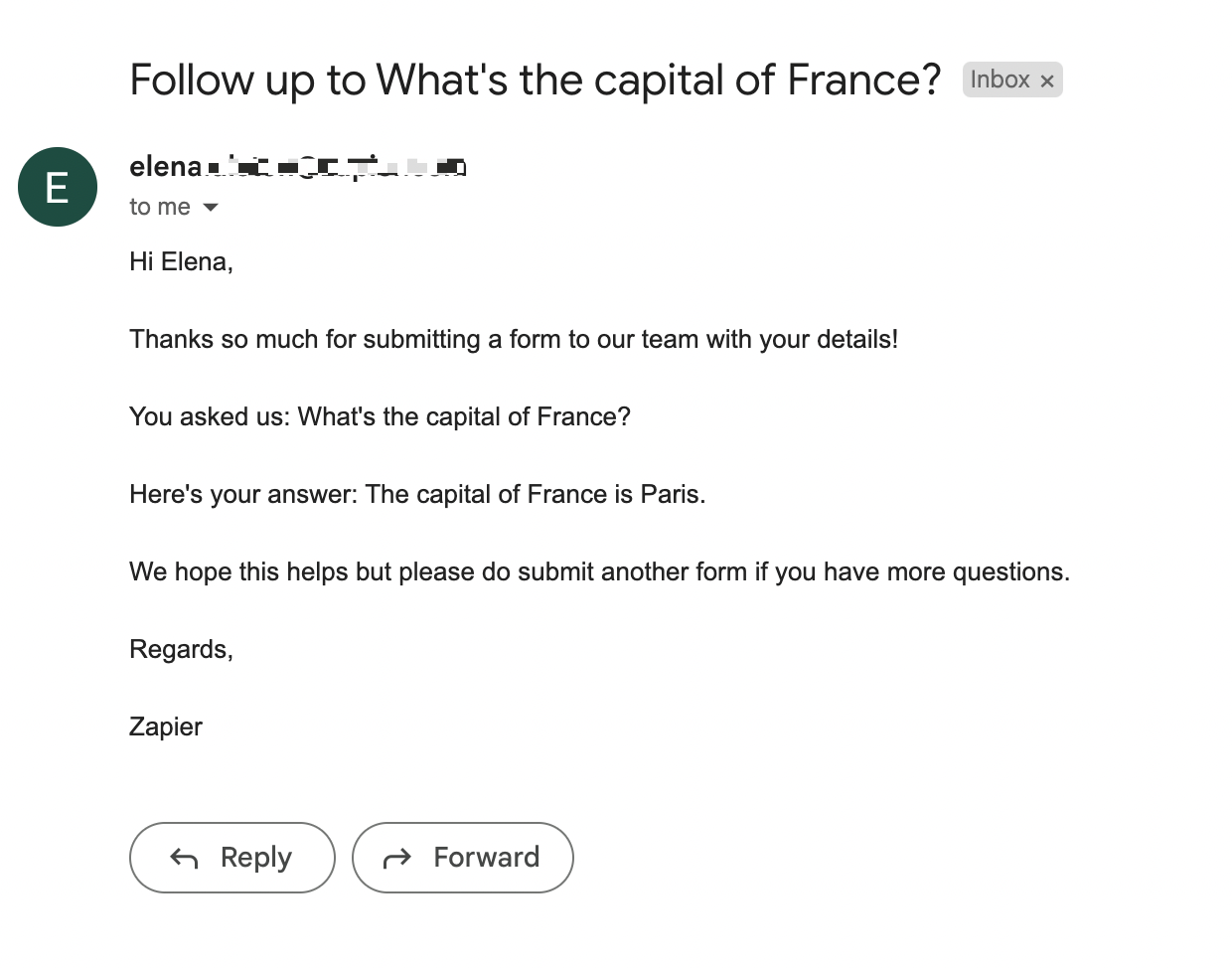The height and width of the screenshot is (968, 1232).
Task: Click the 'Here's your answer:' phrase
Action: pos(243,494)
